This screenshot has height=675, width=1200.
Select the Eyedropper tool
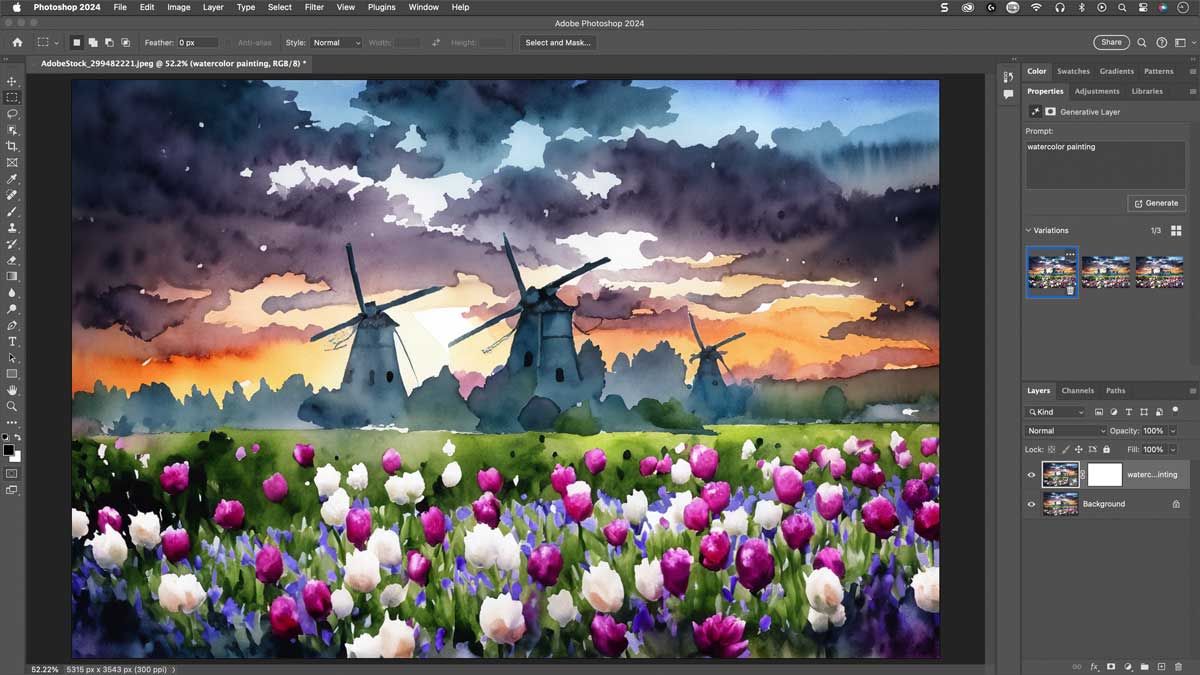pyautogui.click(x=12, y=179)
